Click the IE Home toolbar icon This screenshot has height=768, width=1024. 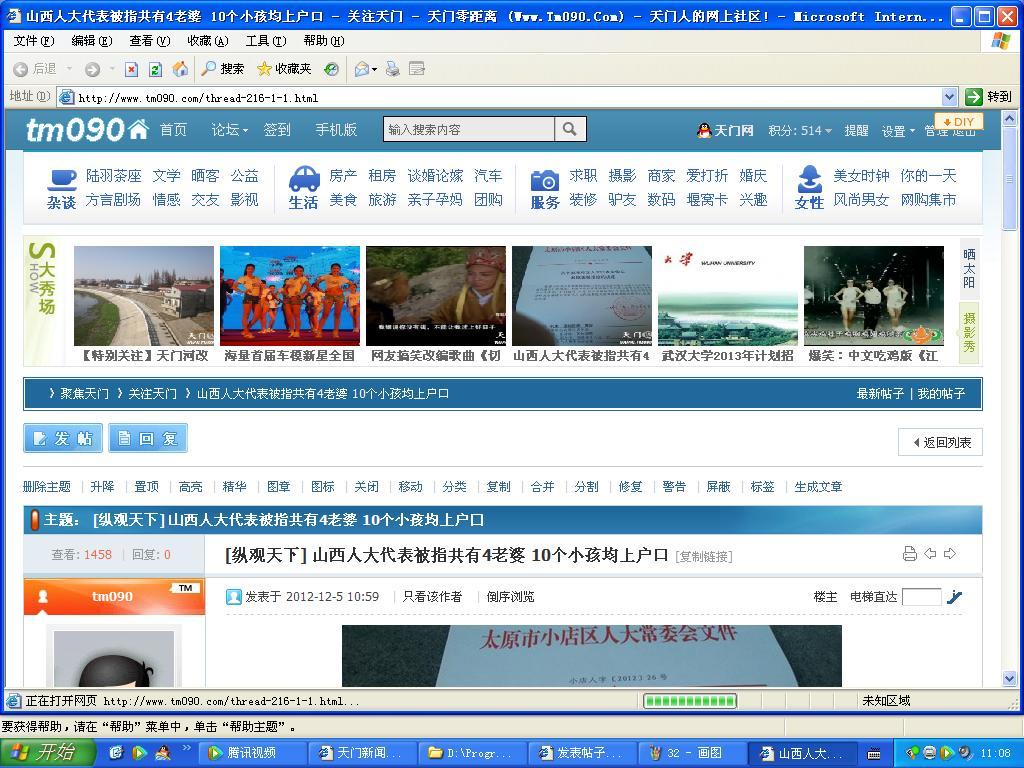[180, 69]
